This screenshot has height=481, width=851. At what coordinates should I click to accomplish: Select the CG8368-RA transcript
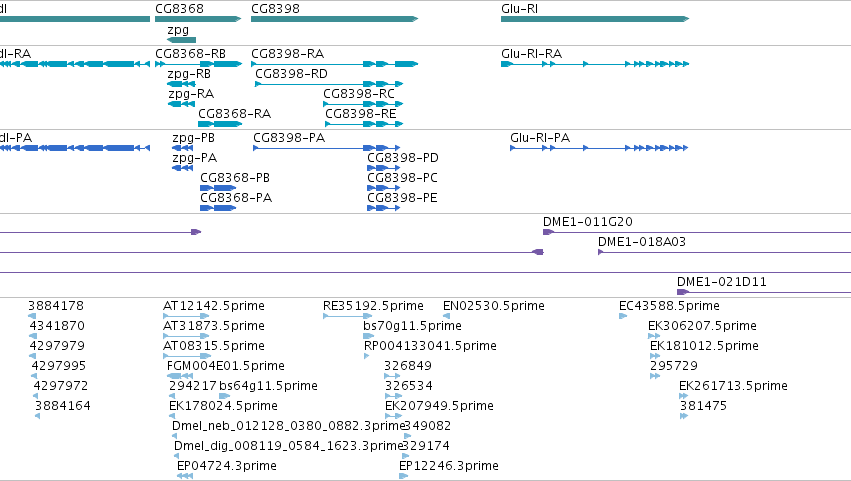(x=220, y=124)
